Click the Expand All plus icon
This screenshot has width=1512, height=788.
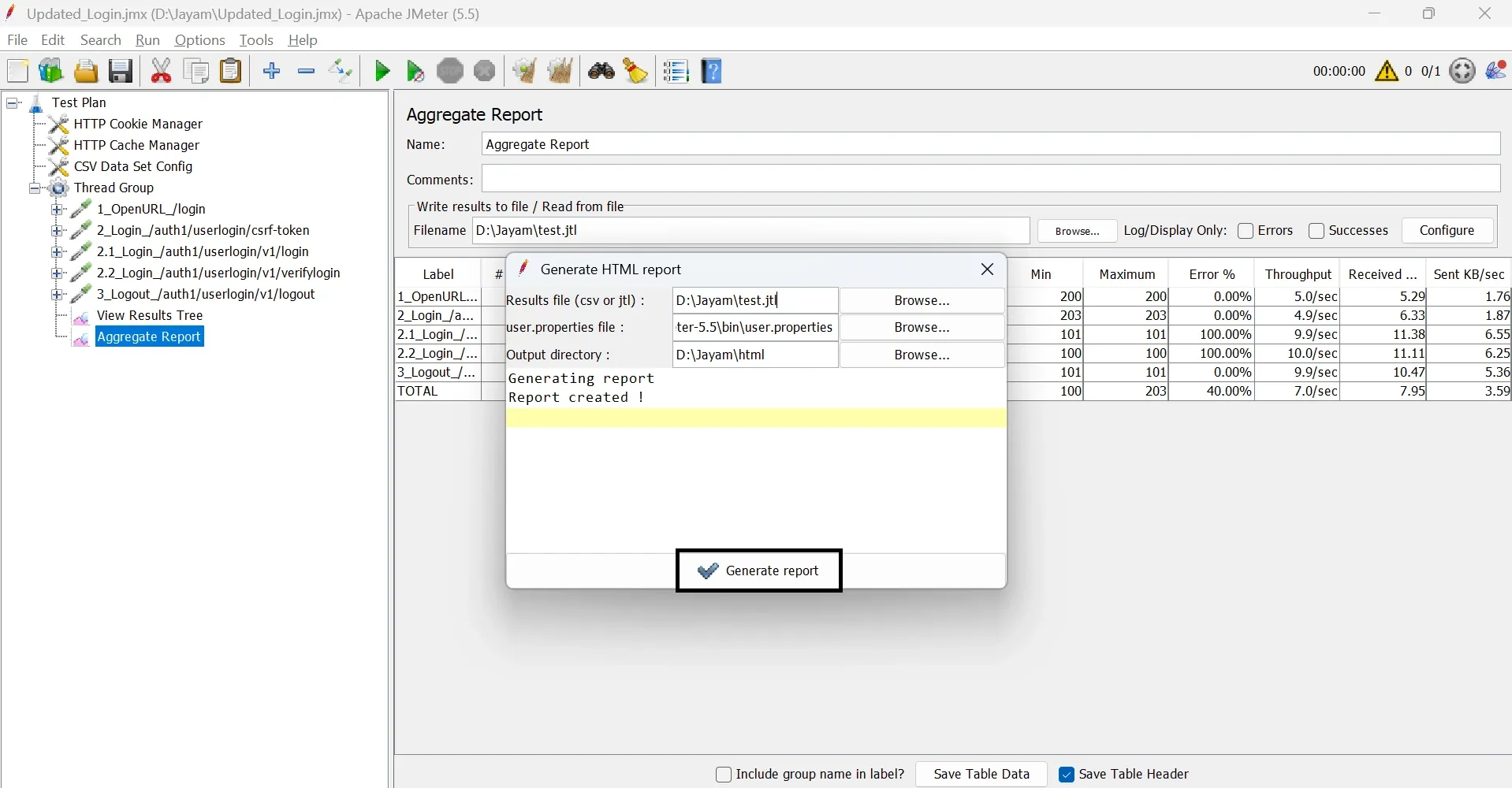coord(272,71)
